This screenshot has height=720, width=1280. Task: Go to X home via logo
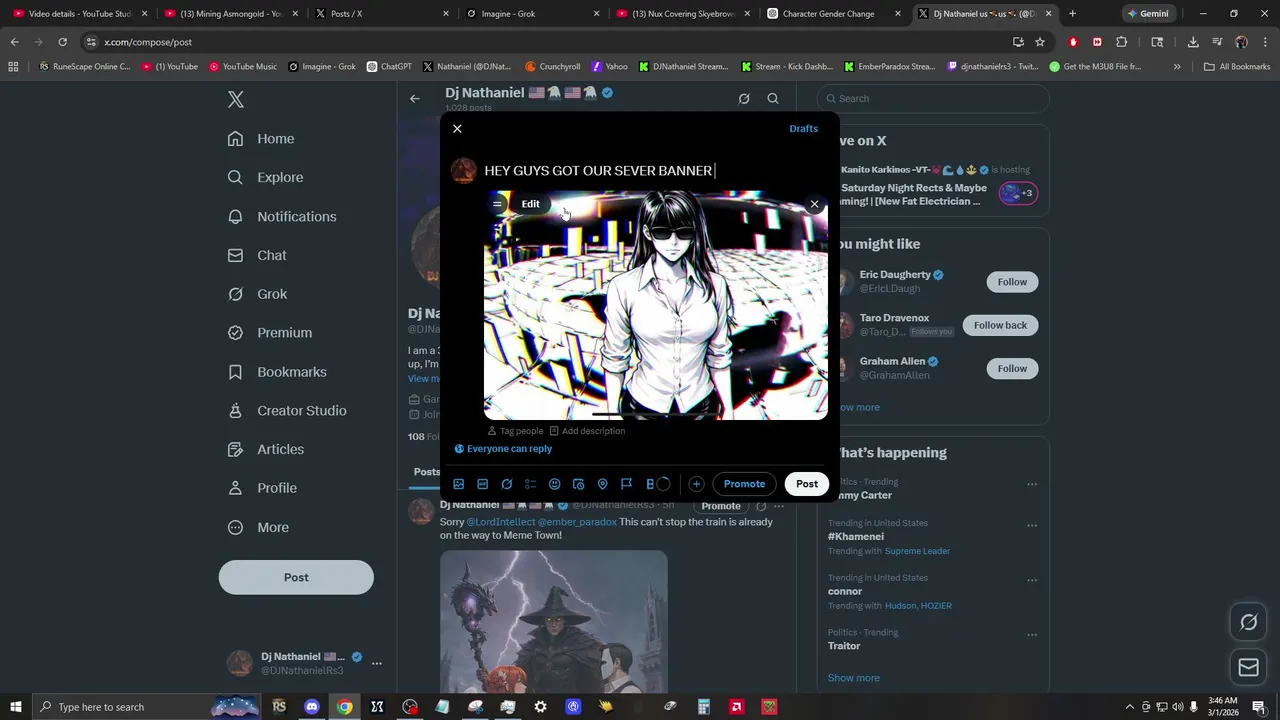pyautogui.click(x=236, y=99)
